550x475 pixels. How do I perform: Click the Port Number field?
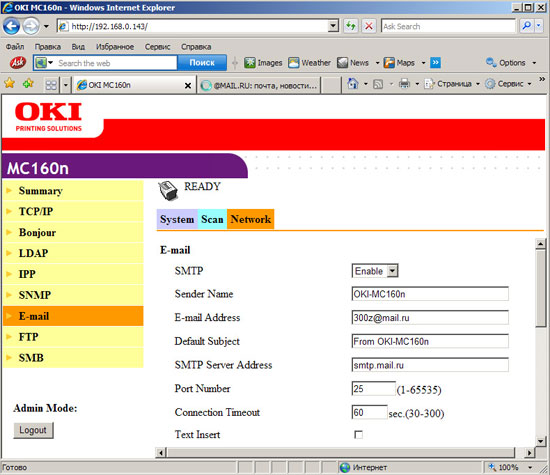(374, 388)
